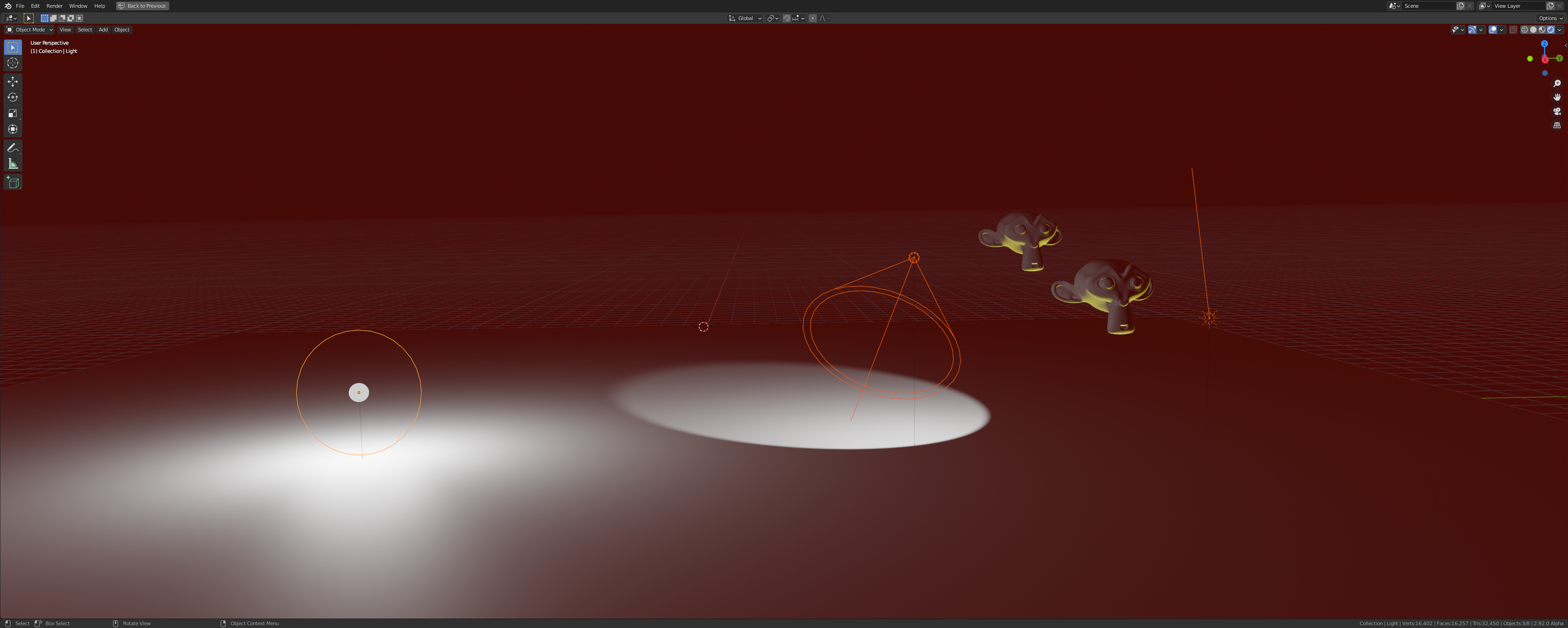The width and height of the screenshot is (1568, 628).
Task: Pick the Annotate tool
Action: [13, 148]
